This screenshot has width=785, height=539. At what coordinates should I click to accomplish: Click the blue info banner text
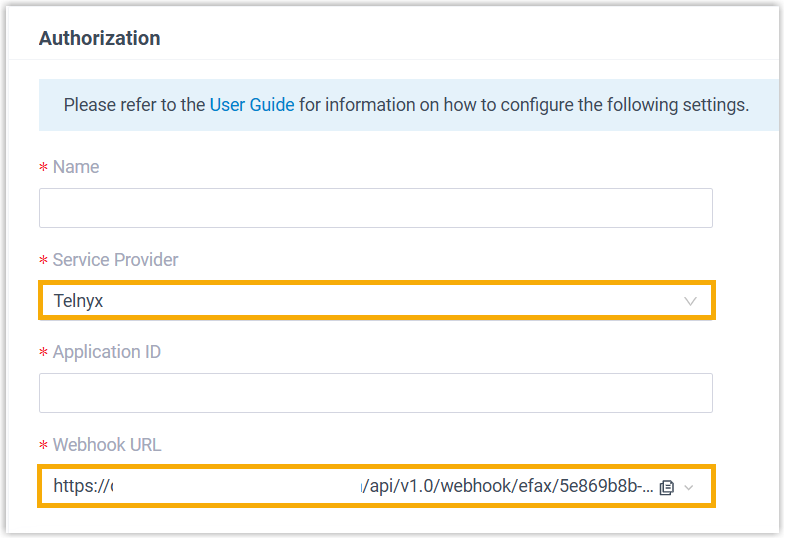[x=405, y=105]
